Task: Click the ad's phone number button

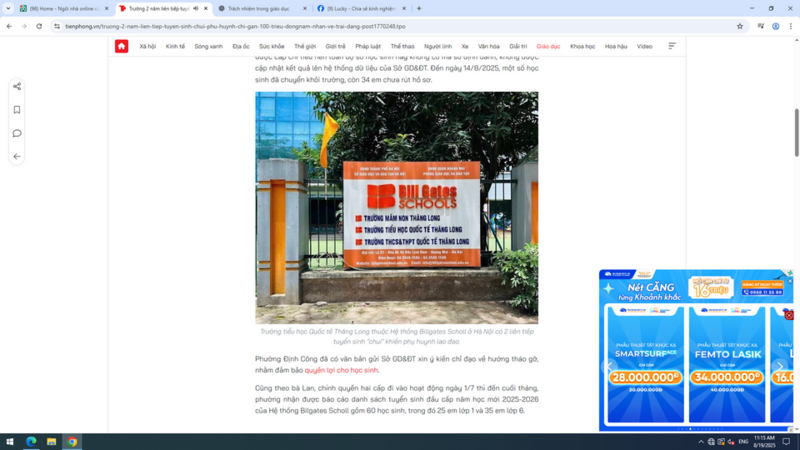Action: (x=763, y=292)
